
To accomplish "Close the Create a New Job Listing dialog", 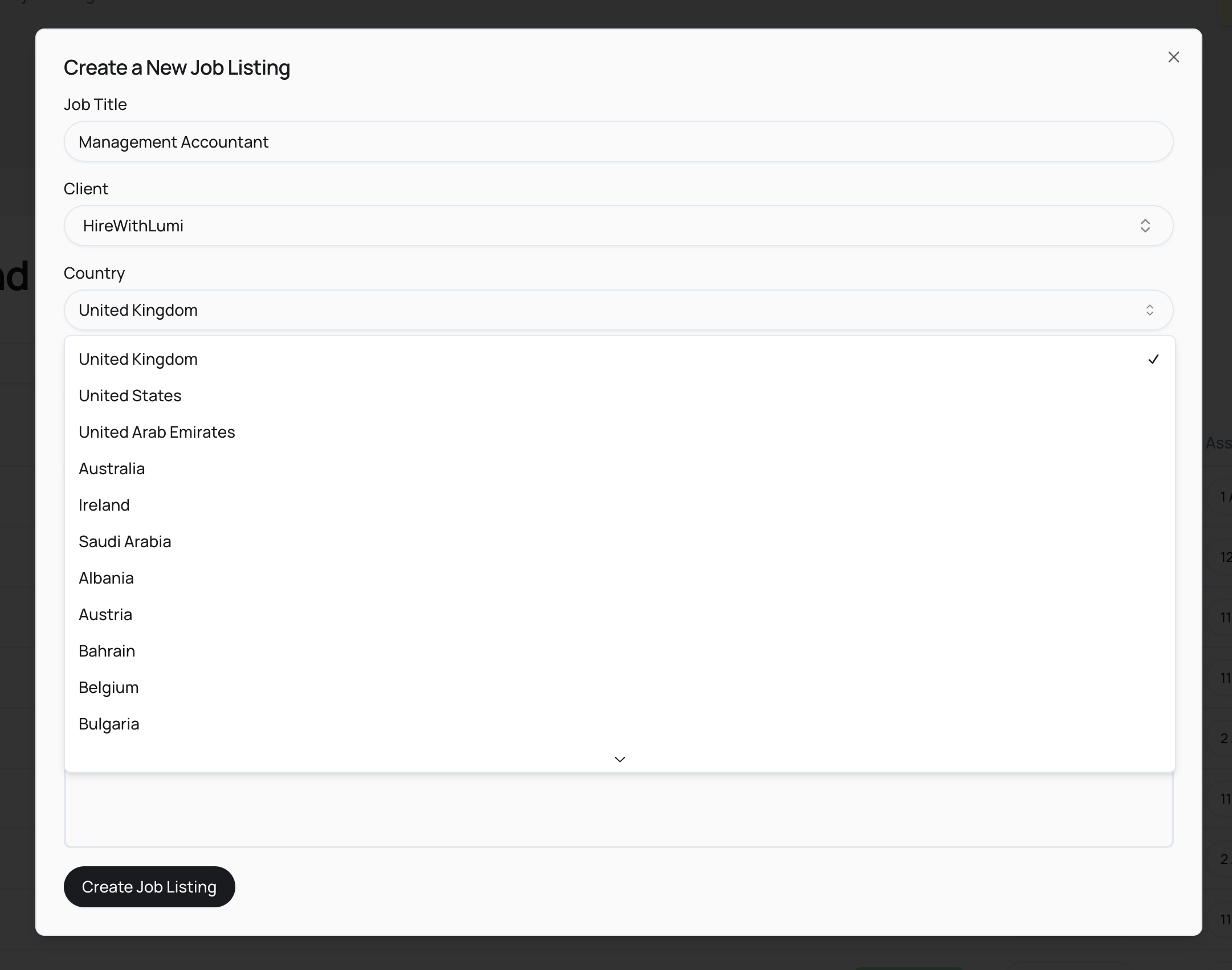I will [1173, 57].
